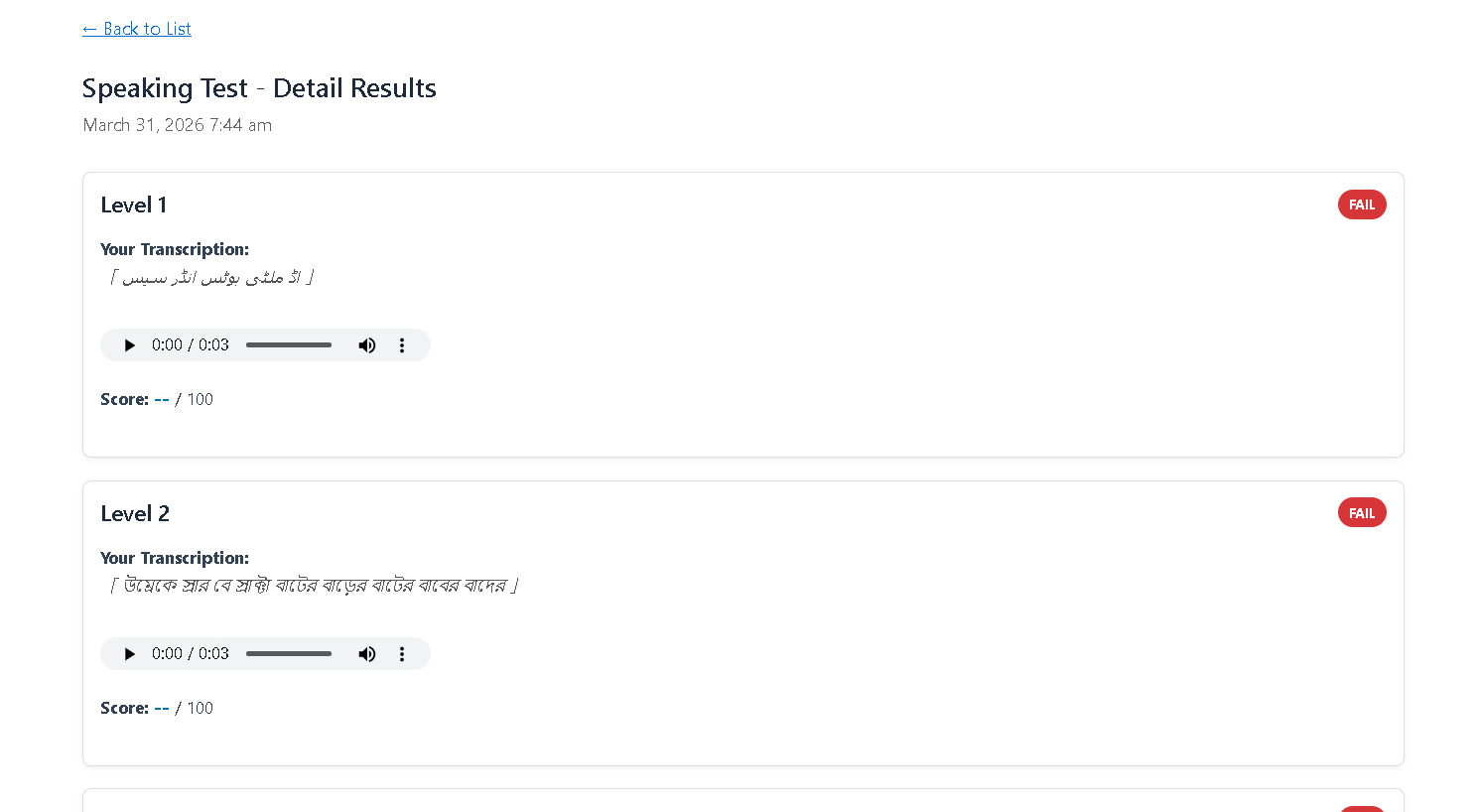Click the Level 1 heading

[134, 205]
